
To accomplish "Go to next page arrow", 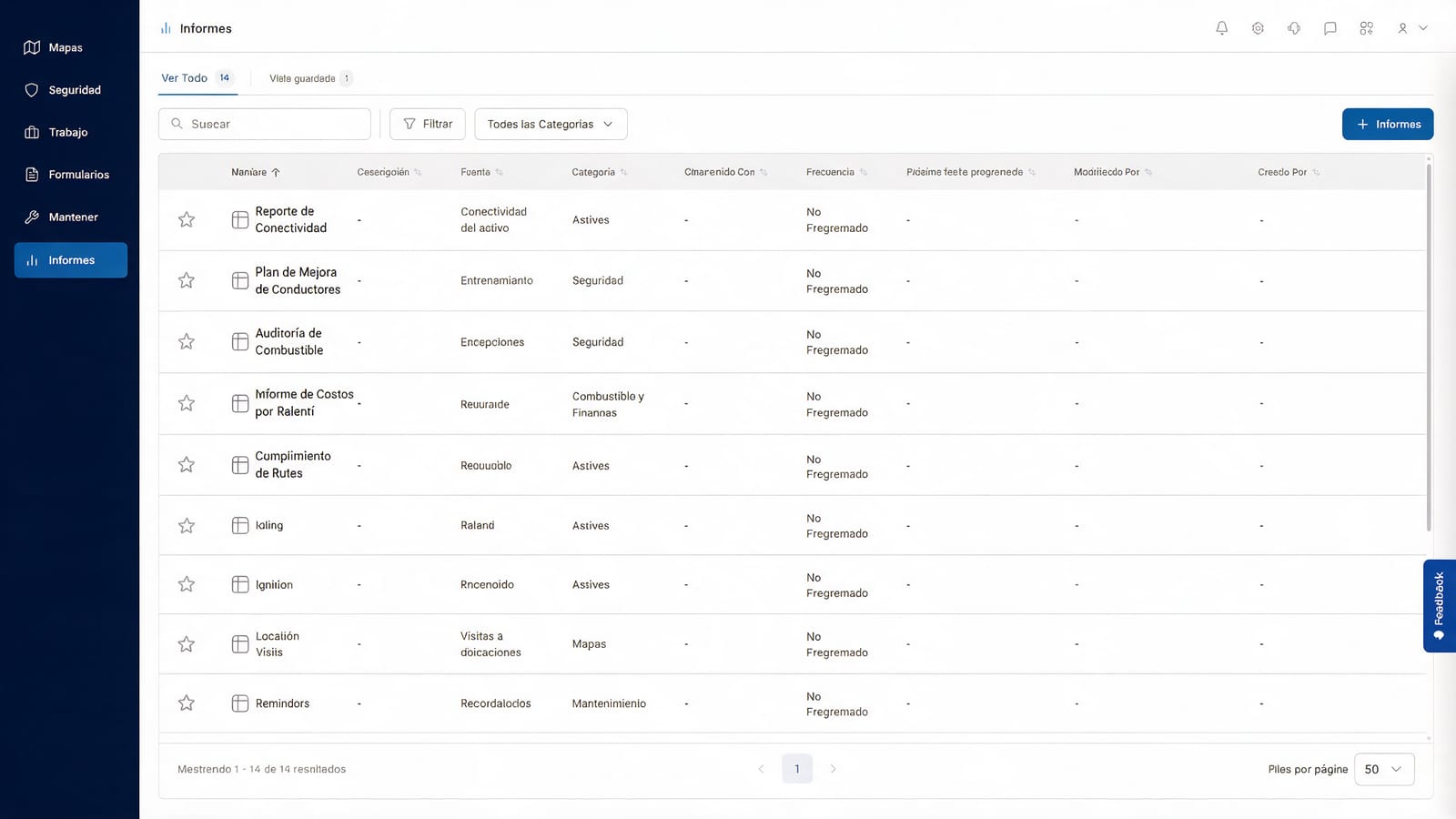I will pos(833,769).
